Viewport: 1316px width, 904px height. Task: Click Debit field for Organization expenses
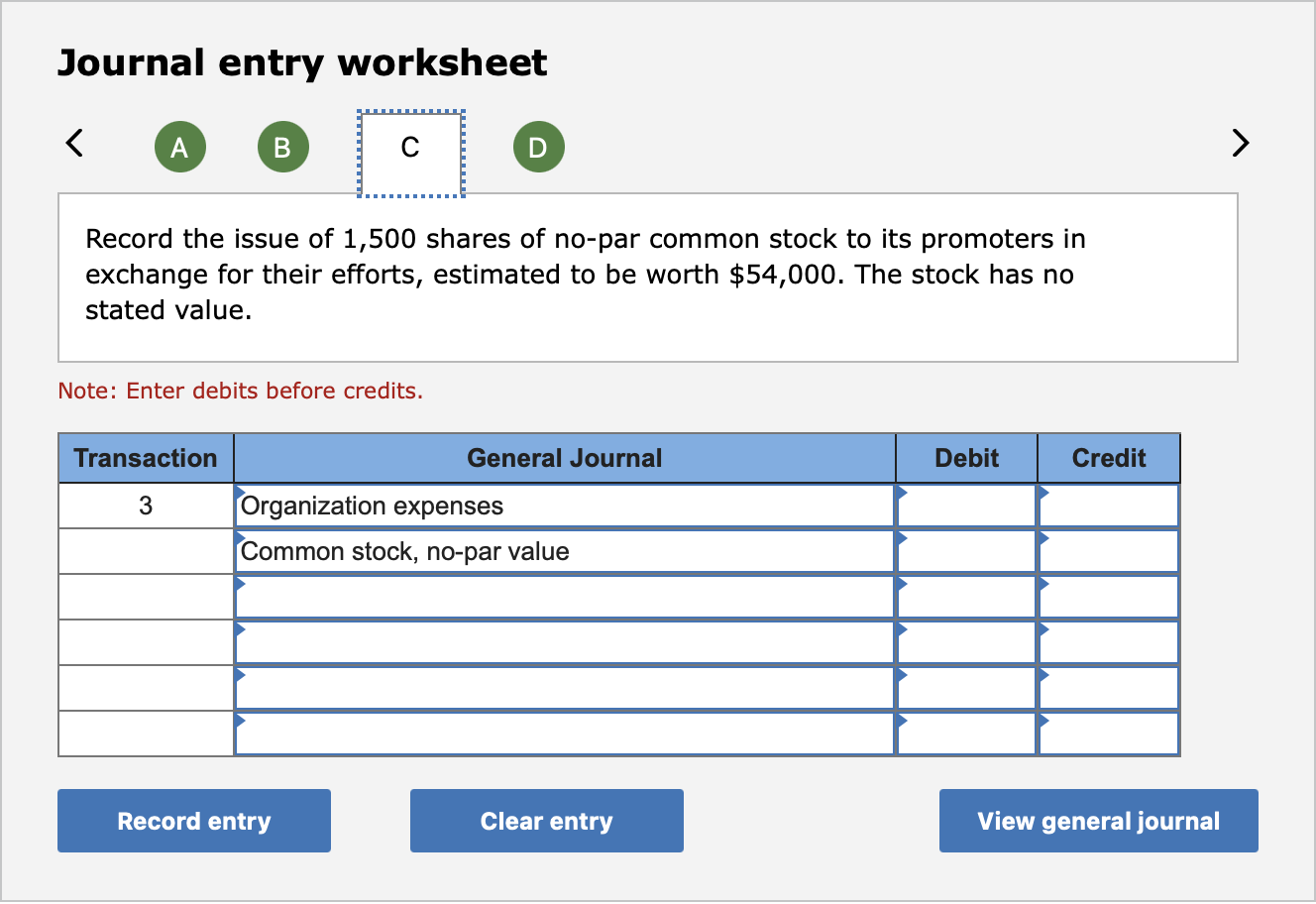click(x=967, y=506)
